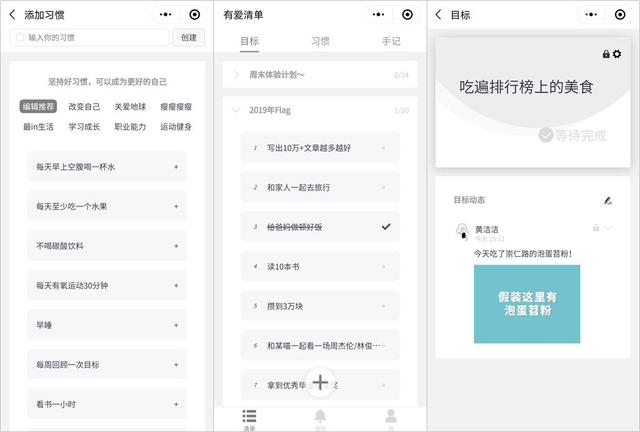The height and width of the screenshot is (432, 640).
Task: Select the 运动健身 category
Action: [x=176, y=127]
